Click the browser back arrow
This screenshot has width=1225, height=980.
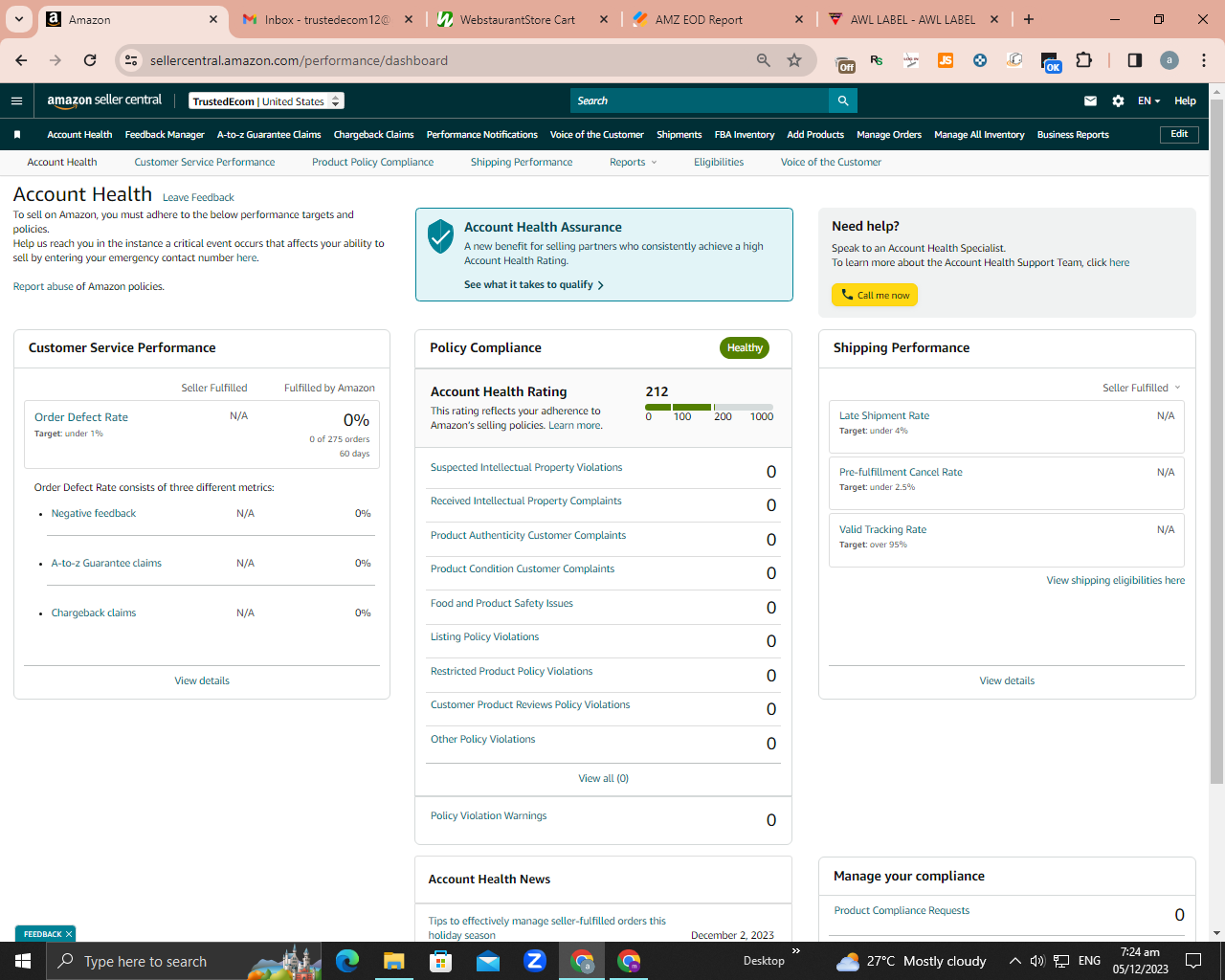pyautogui.click(x=21, y=60)
